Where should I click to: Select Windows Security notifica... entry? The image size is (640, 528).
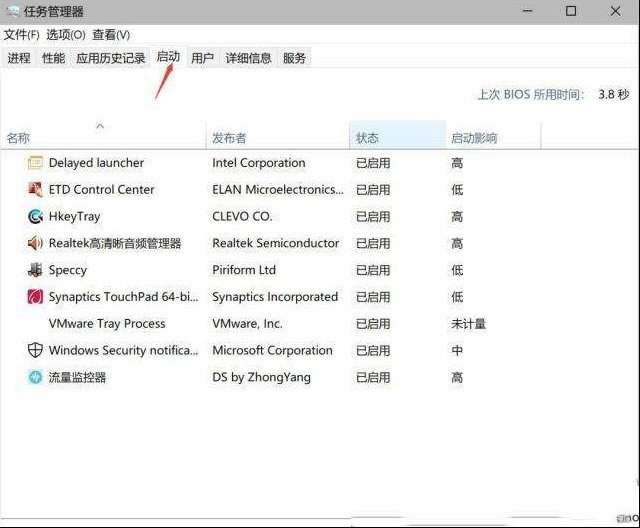pyautogui.click(x=123, y=350)
